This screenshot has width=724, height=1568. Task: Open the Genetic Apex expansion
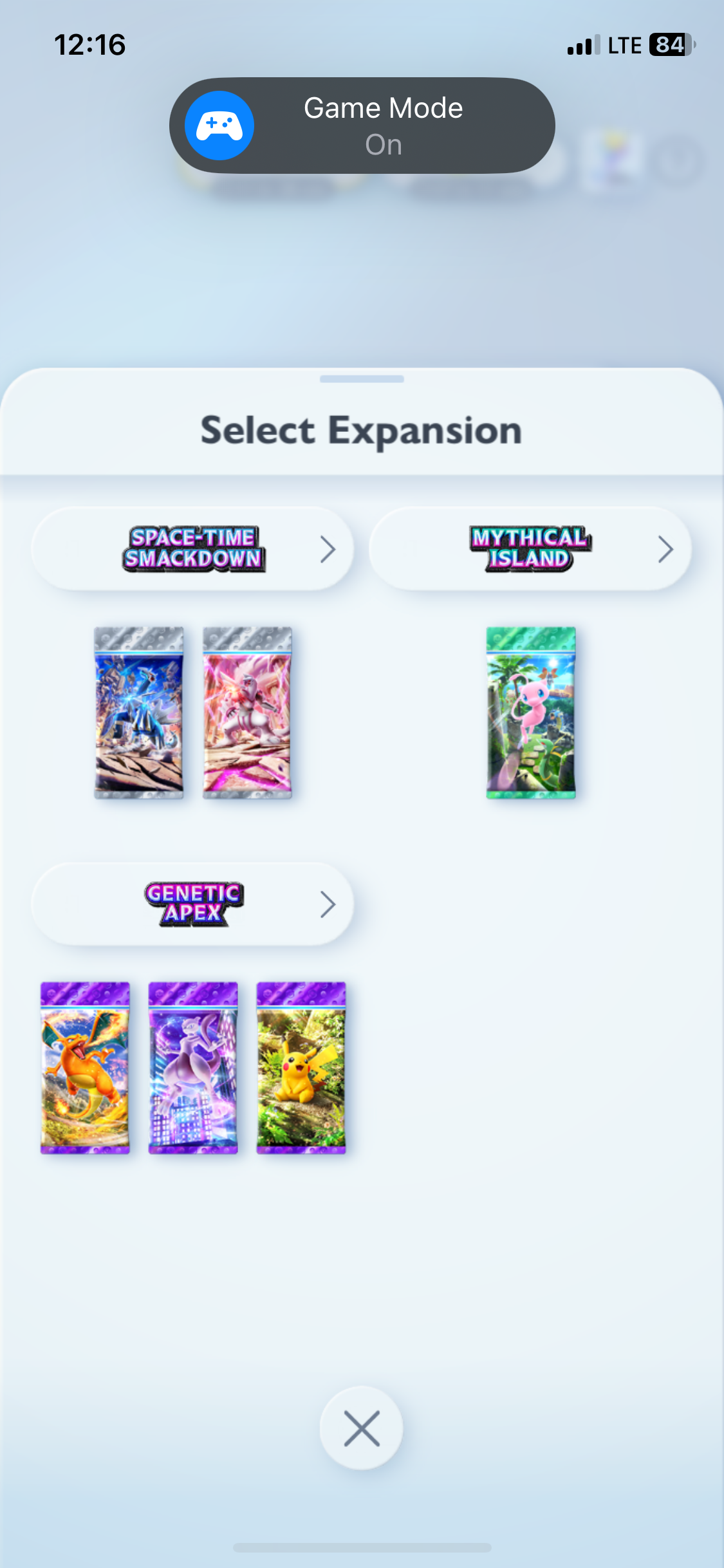tap(192, 904)
